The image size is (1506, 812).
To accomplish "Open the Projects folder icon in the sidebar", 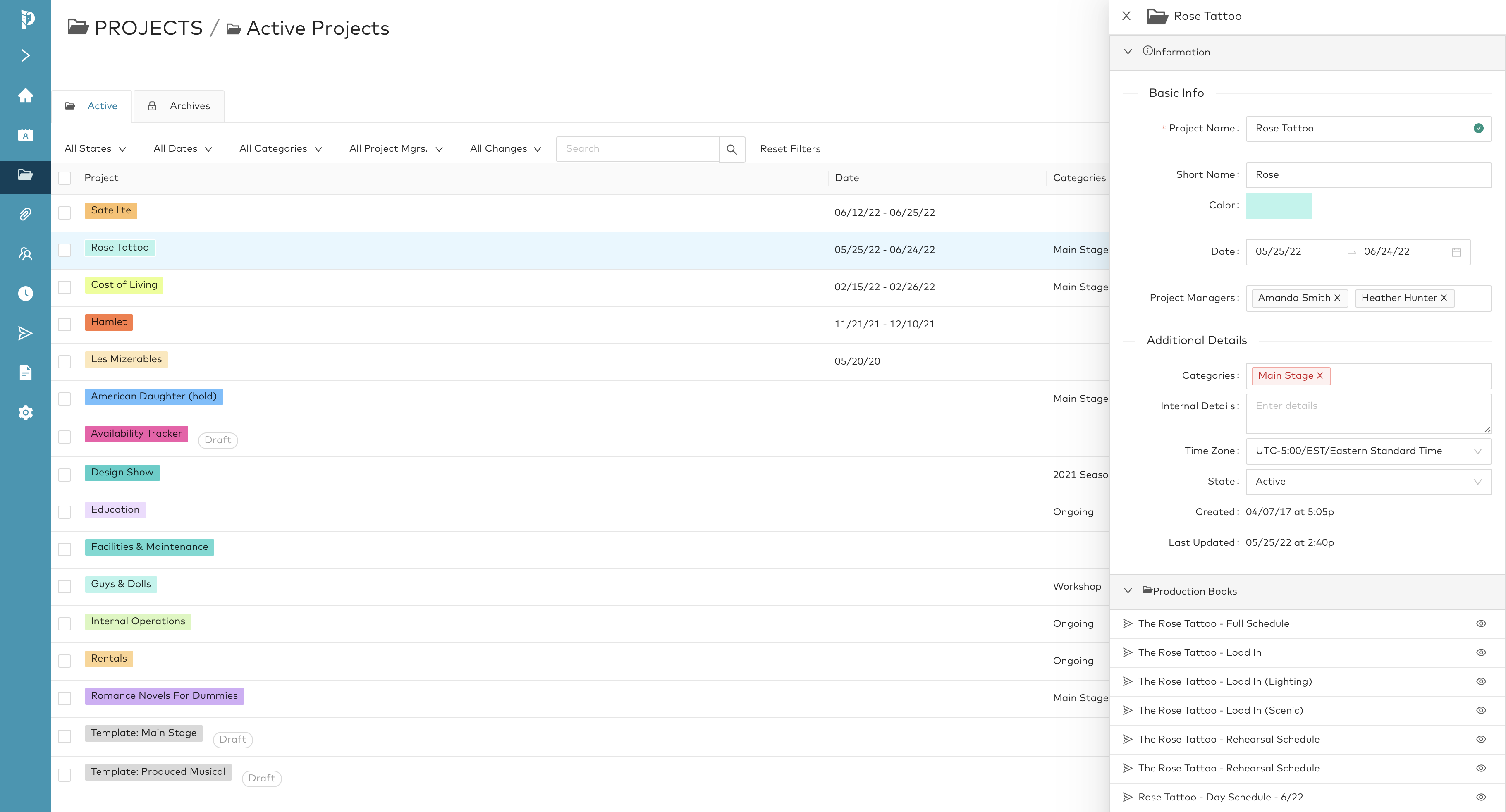I will tap(26, 175).
